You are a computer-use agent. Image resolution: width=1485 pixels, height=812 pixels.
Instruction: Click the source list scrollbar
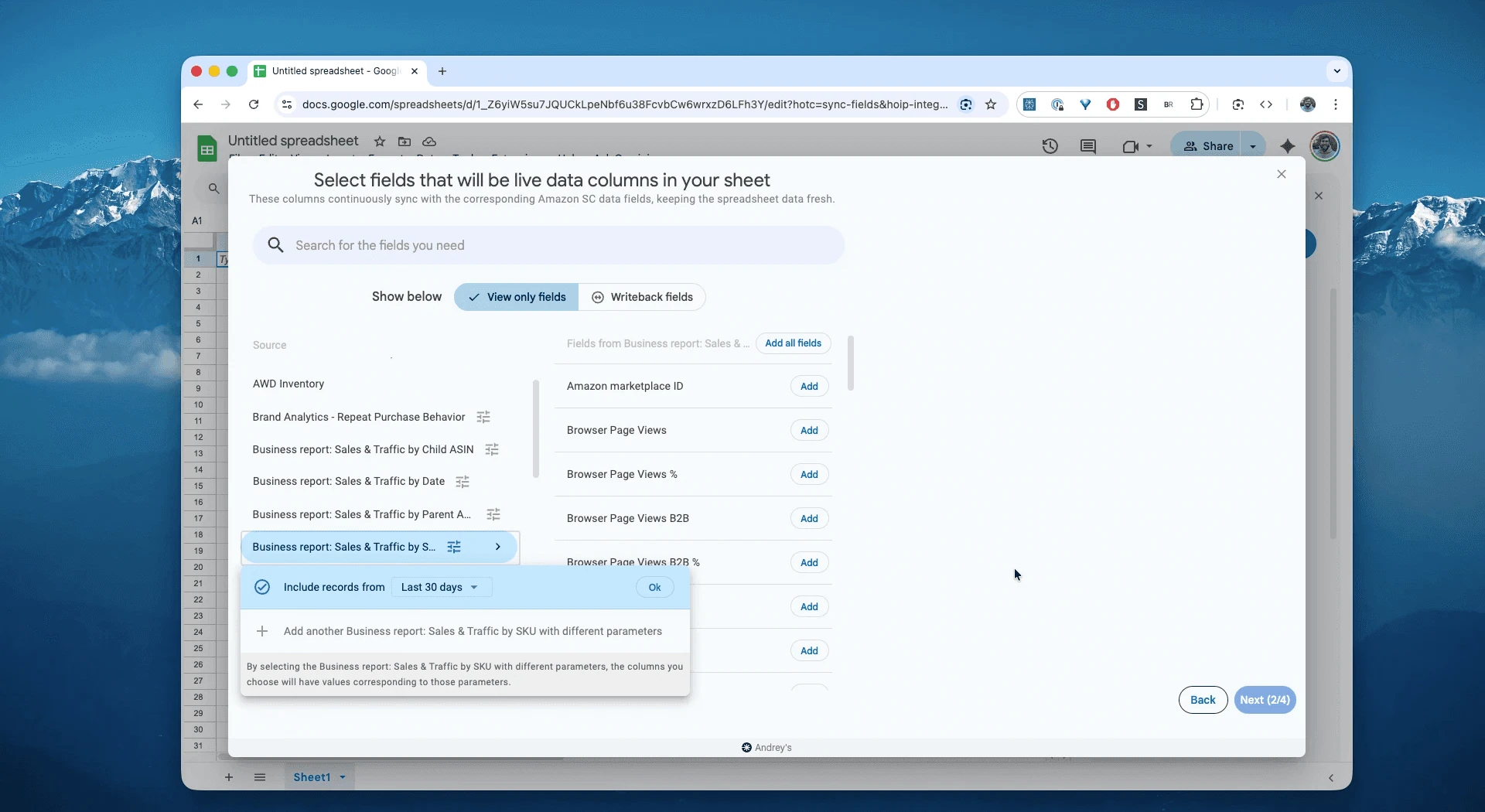click(x=535, y=429)
